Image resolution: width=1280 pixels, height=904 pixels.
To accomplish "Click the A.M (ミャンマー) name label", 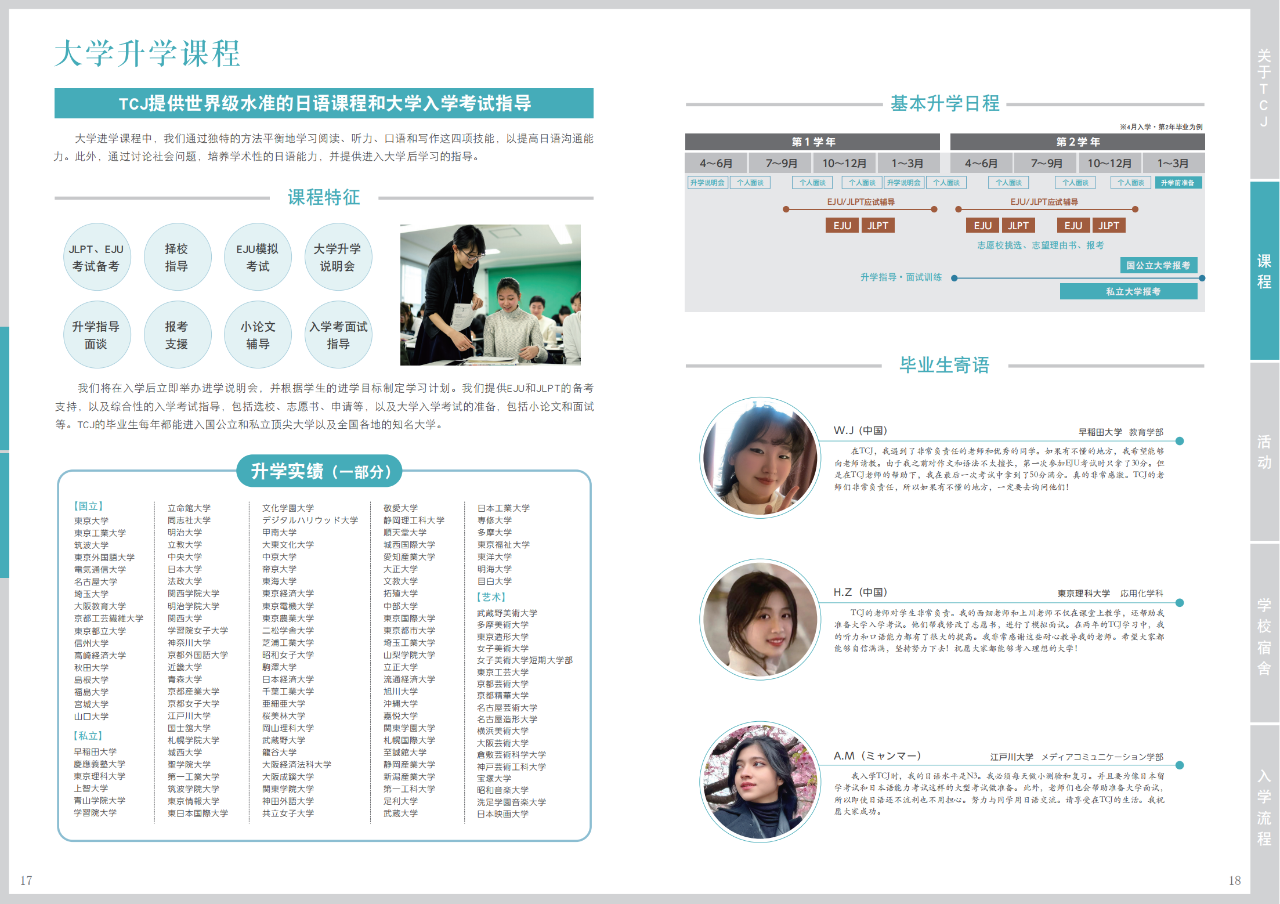I will (x=877, y=755).
